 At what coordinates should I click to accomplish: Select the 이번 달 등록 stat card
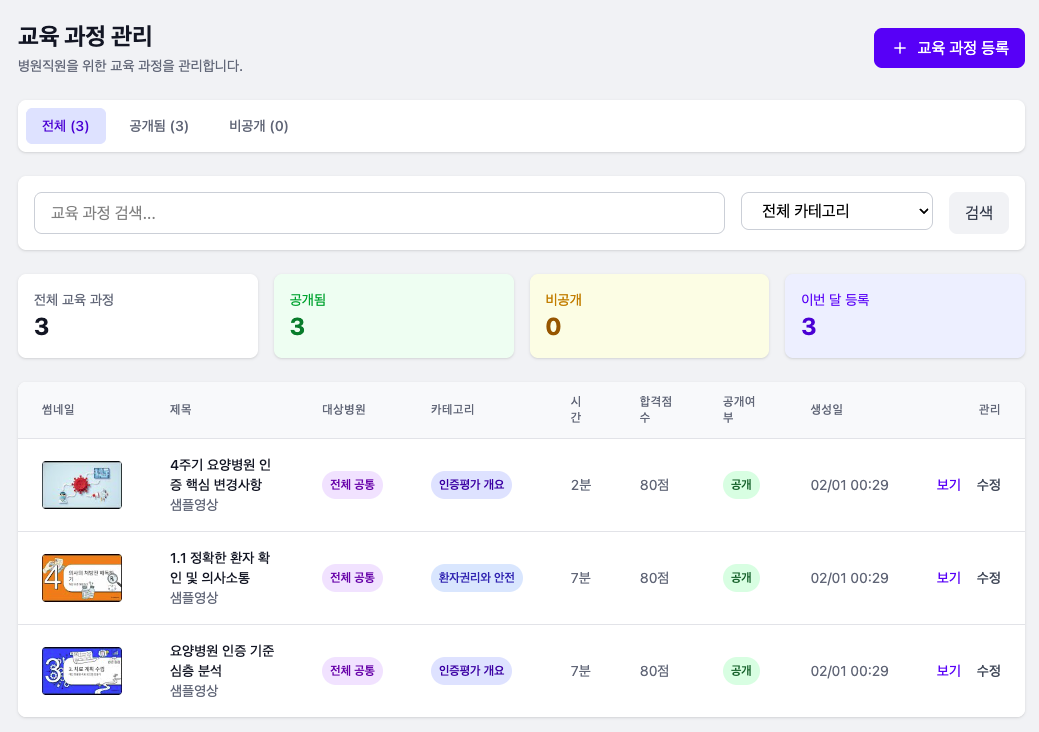[904, 315]
